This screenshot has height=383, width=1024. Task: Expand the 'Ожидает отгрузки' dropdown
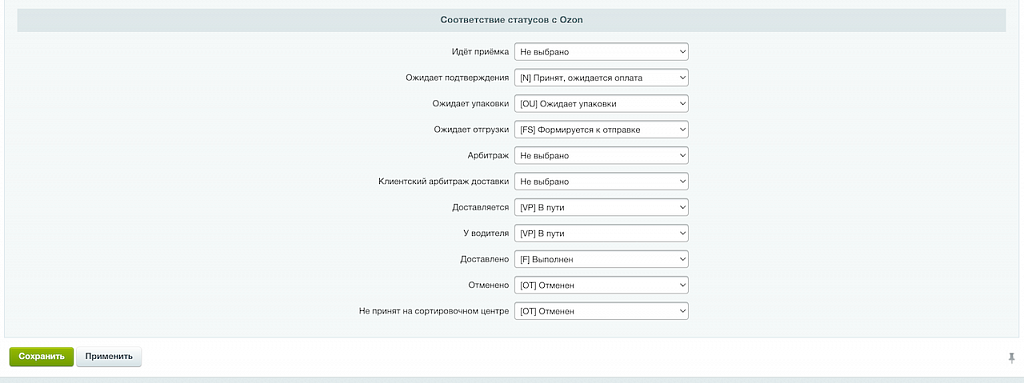[x=601, y=130]
